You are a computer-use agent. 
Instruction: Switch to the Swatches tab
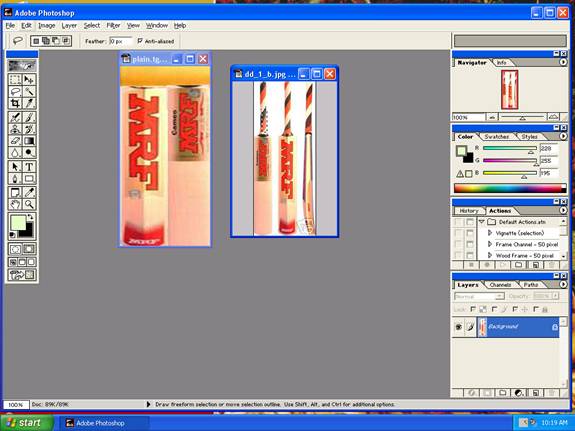pos(496,136)
